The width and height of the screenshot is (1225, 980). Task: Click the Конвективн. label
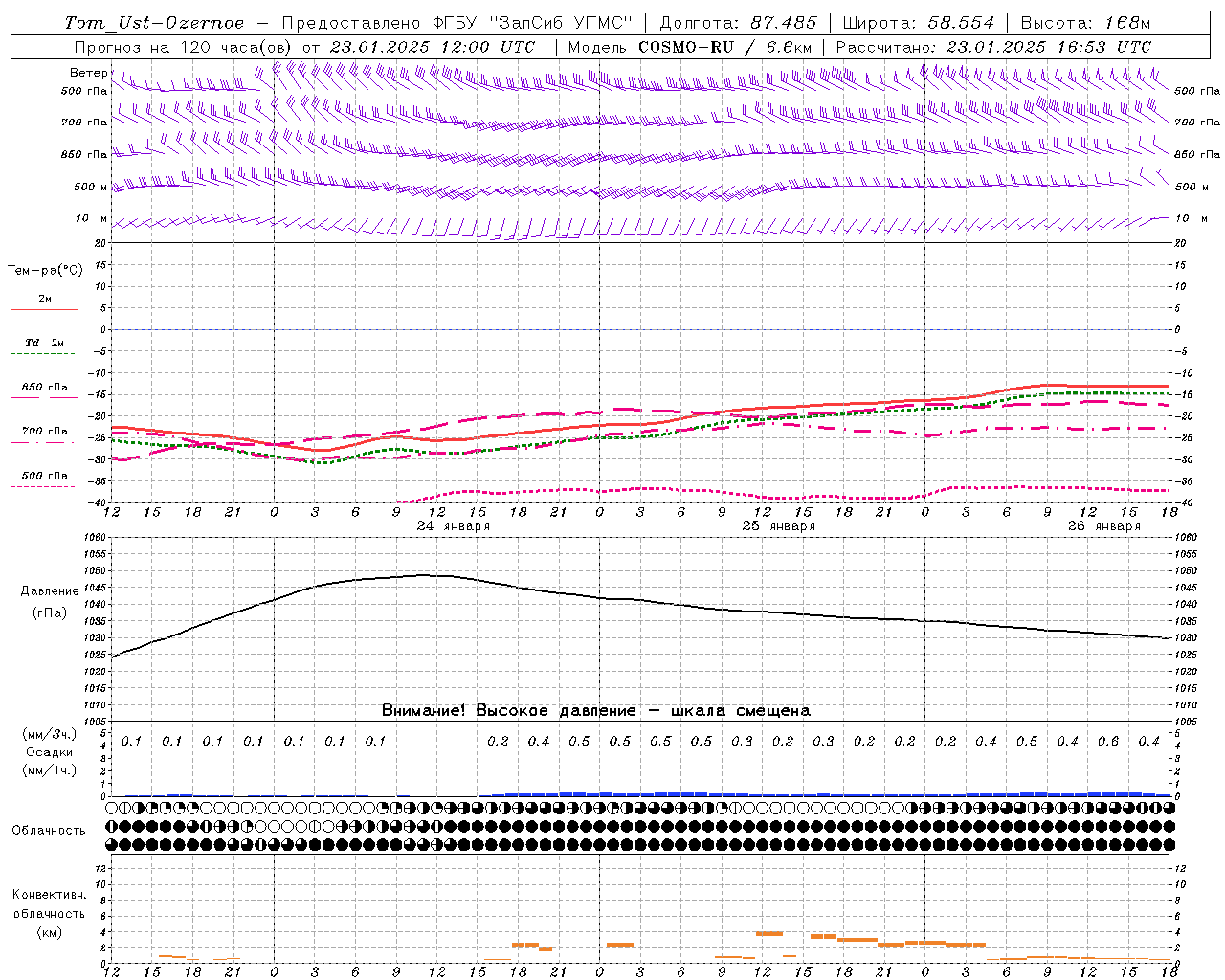(50, 895)
